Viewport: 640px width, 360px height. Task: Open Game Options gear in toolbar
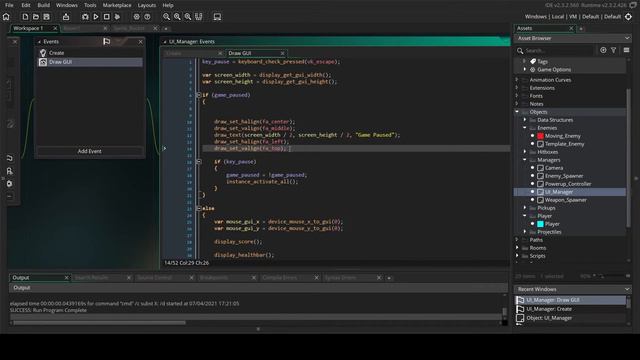pyautogui.click(x=136, y=17)
